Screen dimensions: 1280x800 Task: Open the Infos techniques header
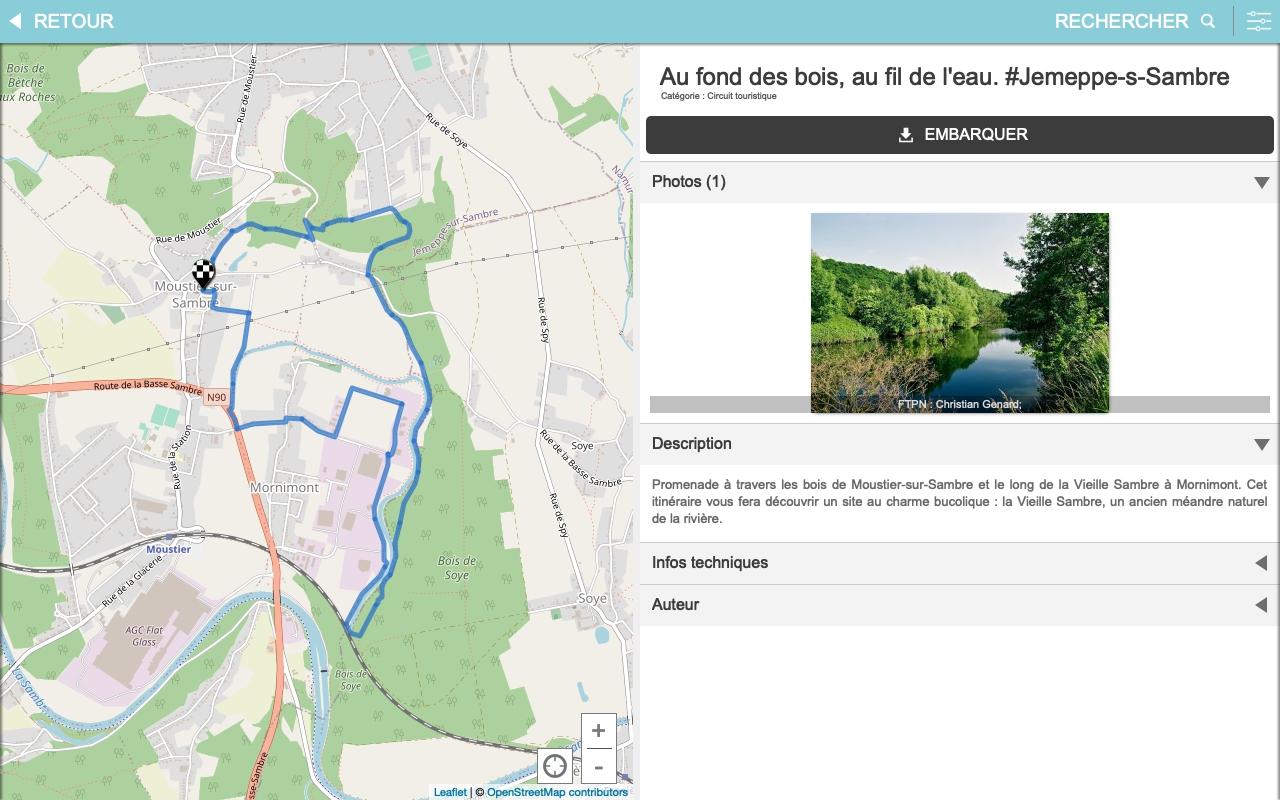(960, 563)
